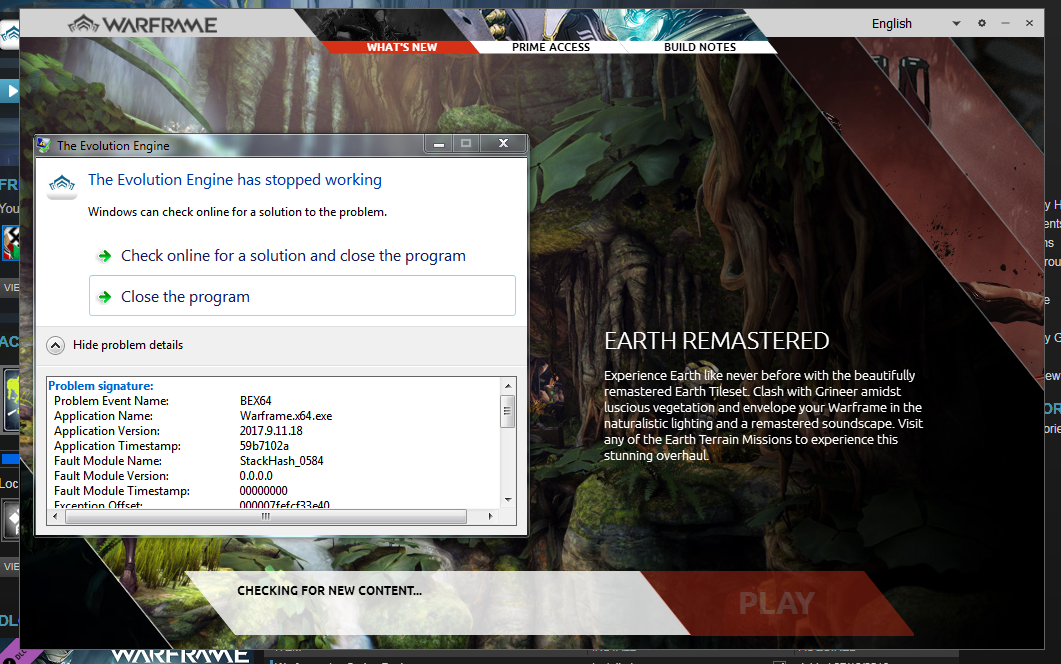This screenshot has height=664, width=1061.
Task: Click the Evolution Engine title bar icon
Action: [x=42, y=144]
